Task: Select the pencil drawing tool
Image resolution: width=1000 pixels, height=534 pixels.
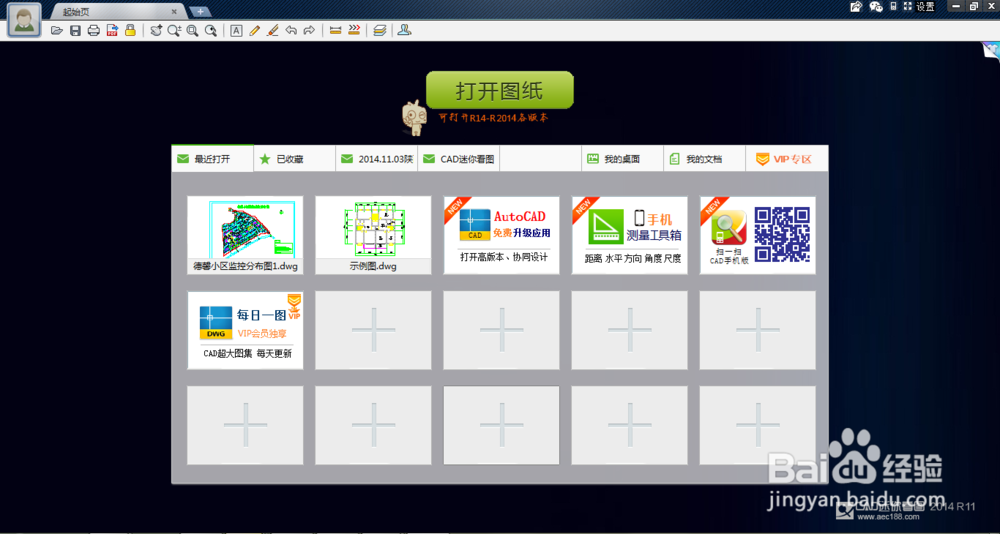Action: click(254, 30)
